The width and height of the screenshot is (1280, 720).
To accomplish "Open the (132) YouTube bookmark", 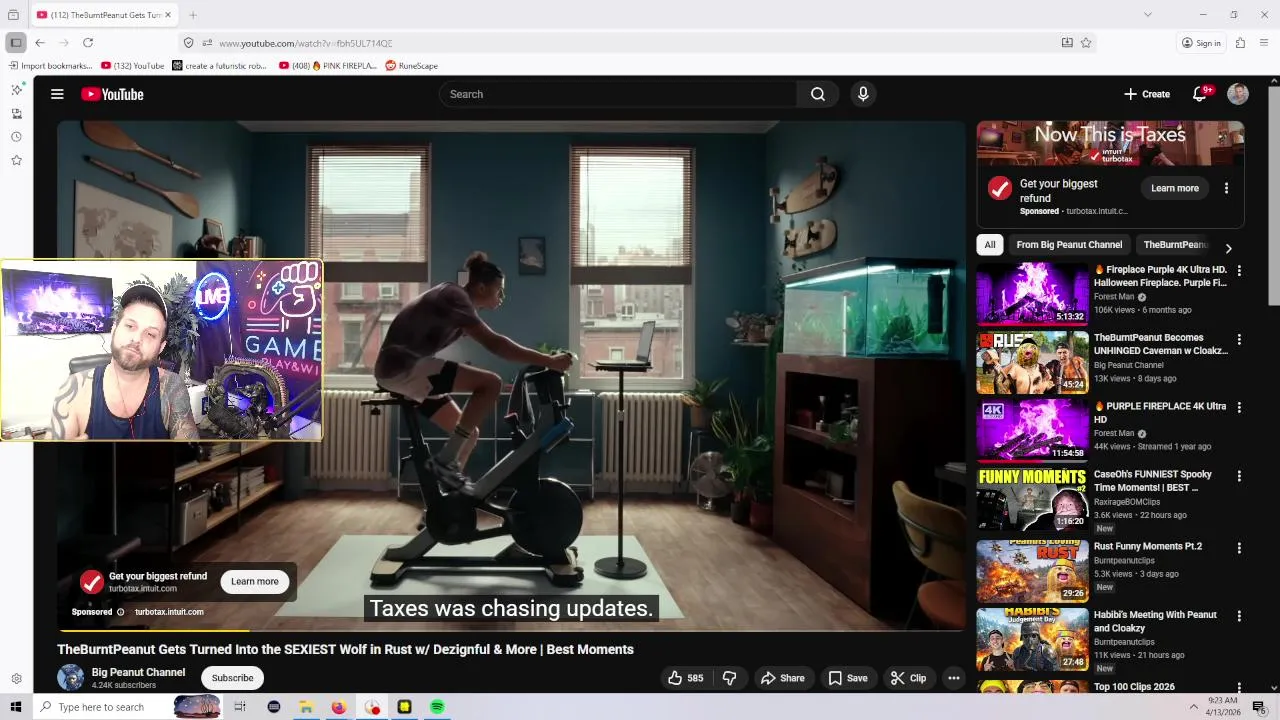I will (x=133, y=66).
